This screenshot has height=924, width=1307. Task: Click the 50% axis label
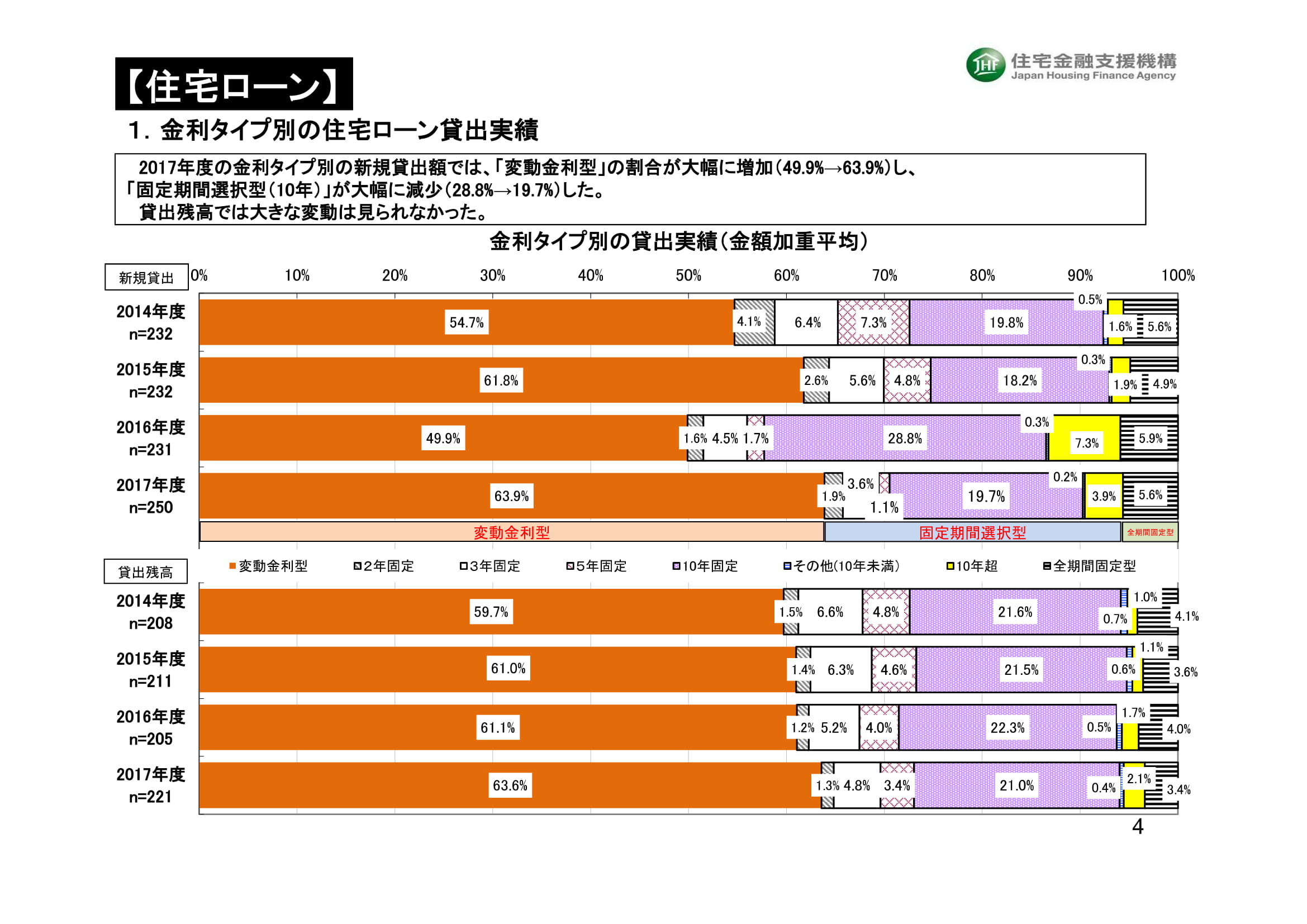coord(688,276)
